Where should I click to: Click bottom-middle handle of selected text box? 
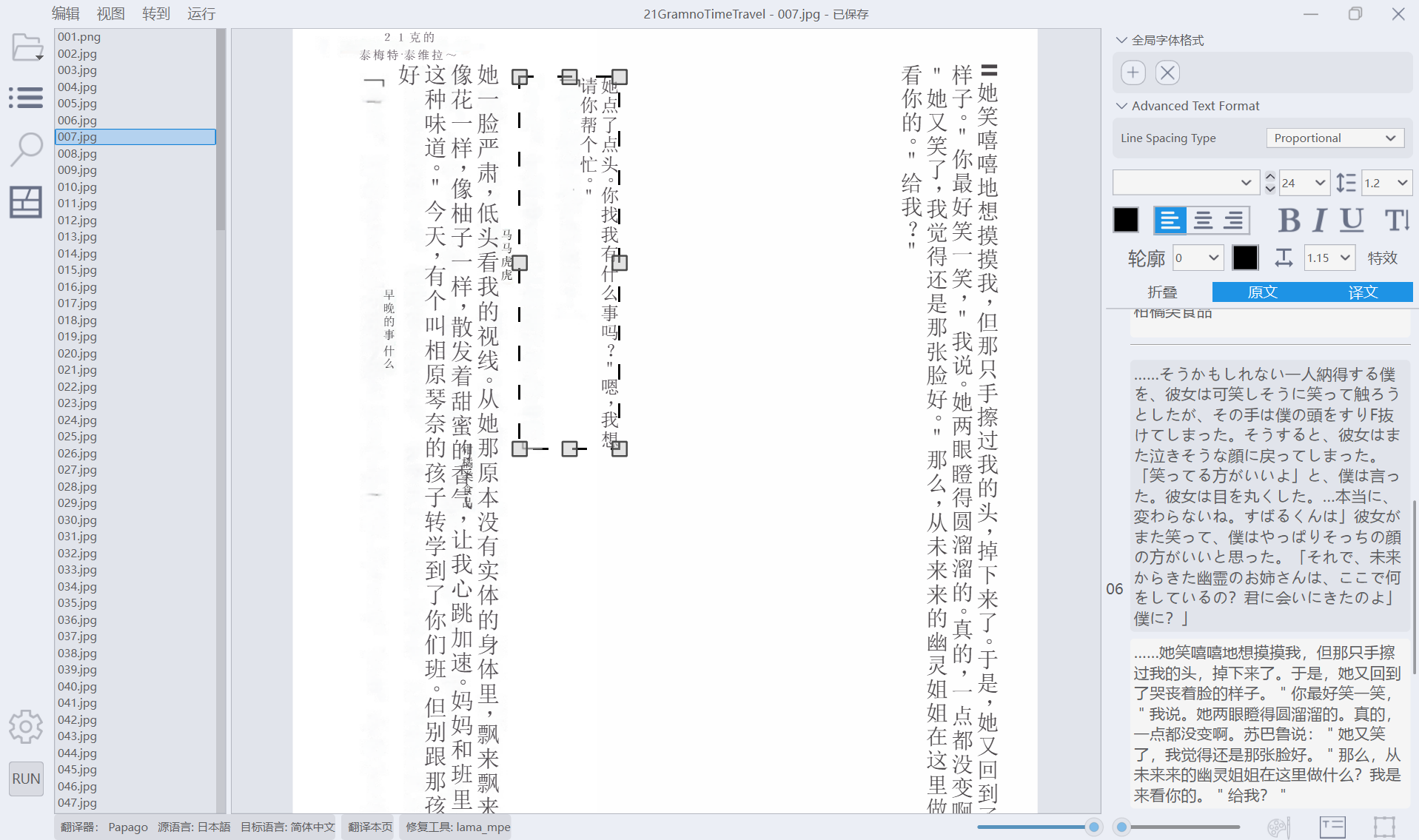coord(569,448)
